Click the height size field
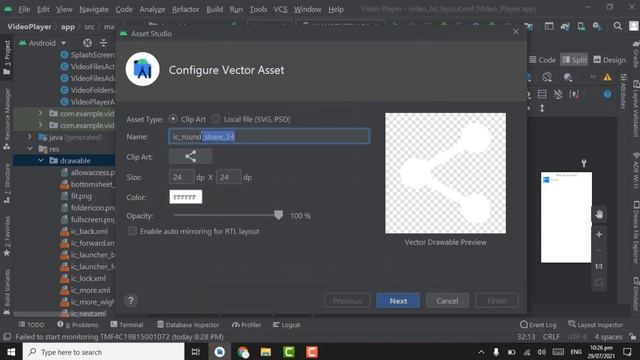Image resolution: width=640 pixels, height=360 pixels. [x=229, y=177]
